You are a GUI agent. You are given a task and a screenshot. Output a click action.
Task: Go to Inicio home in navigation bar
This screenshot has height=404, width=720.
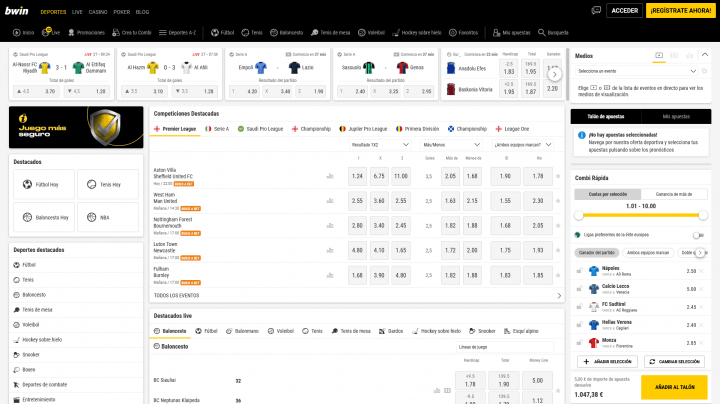point(23,33)
